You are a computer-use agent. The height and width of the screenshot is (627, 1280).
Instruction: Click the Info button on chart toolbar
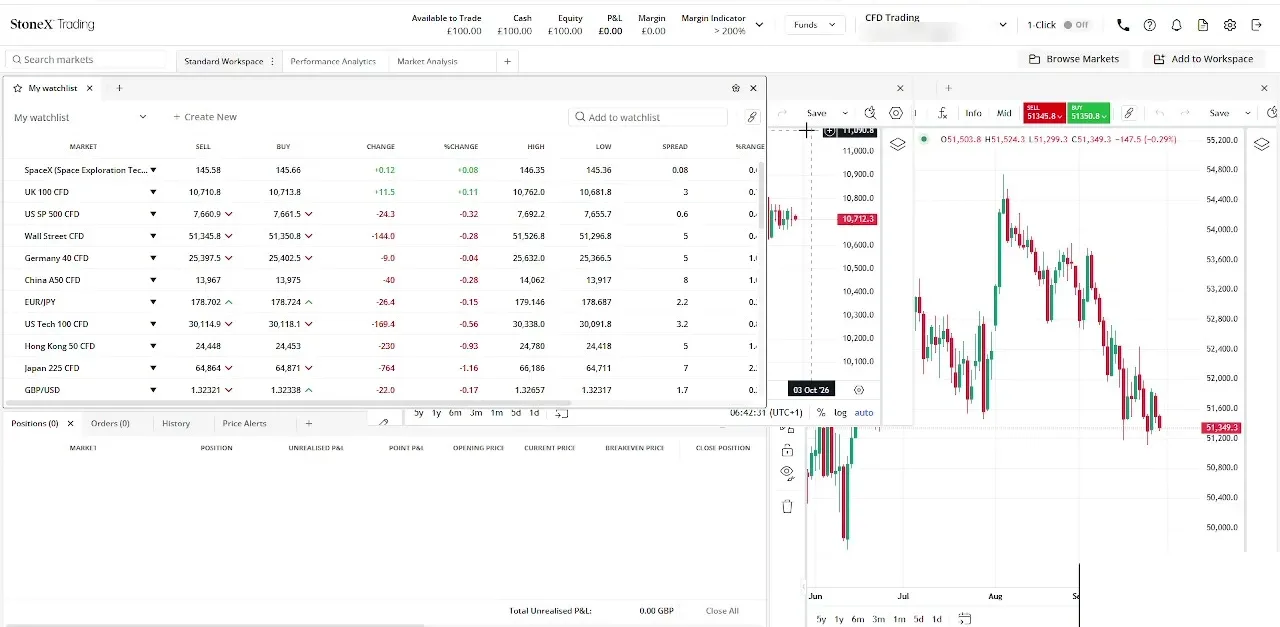pos(973,113)
